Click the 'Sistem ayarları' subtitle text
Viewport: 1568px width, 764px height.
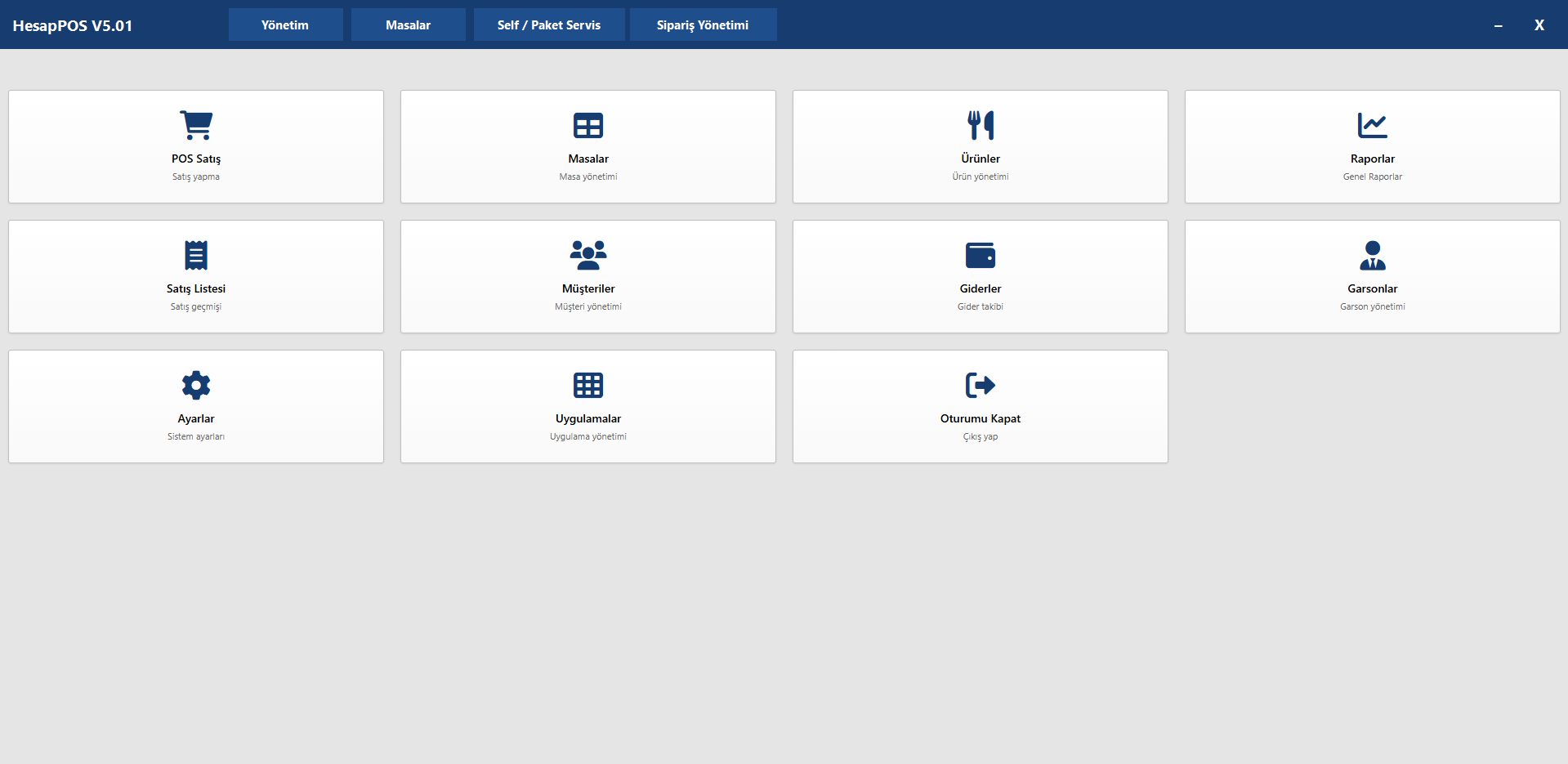pyautogui.click(x=196, y=436)
